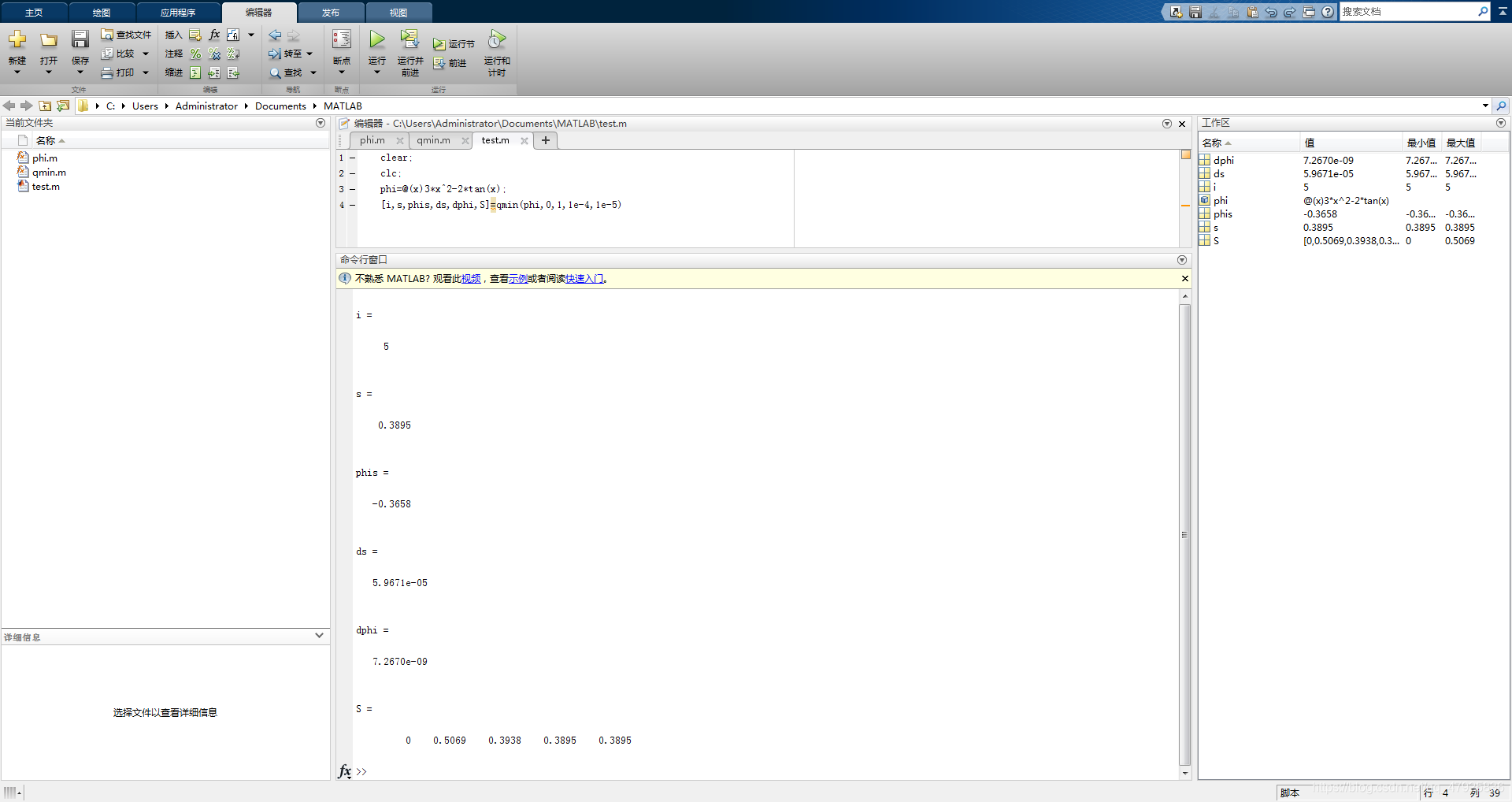
Task: Click the documentation search field
Action: click(x=1408, y=12)
